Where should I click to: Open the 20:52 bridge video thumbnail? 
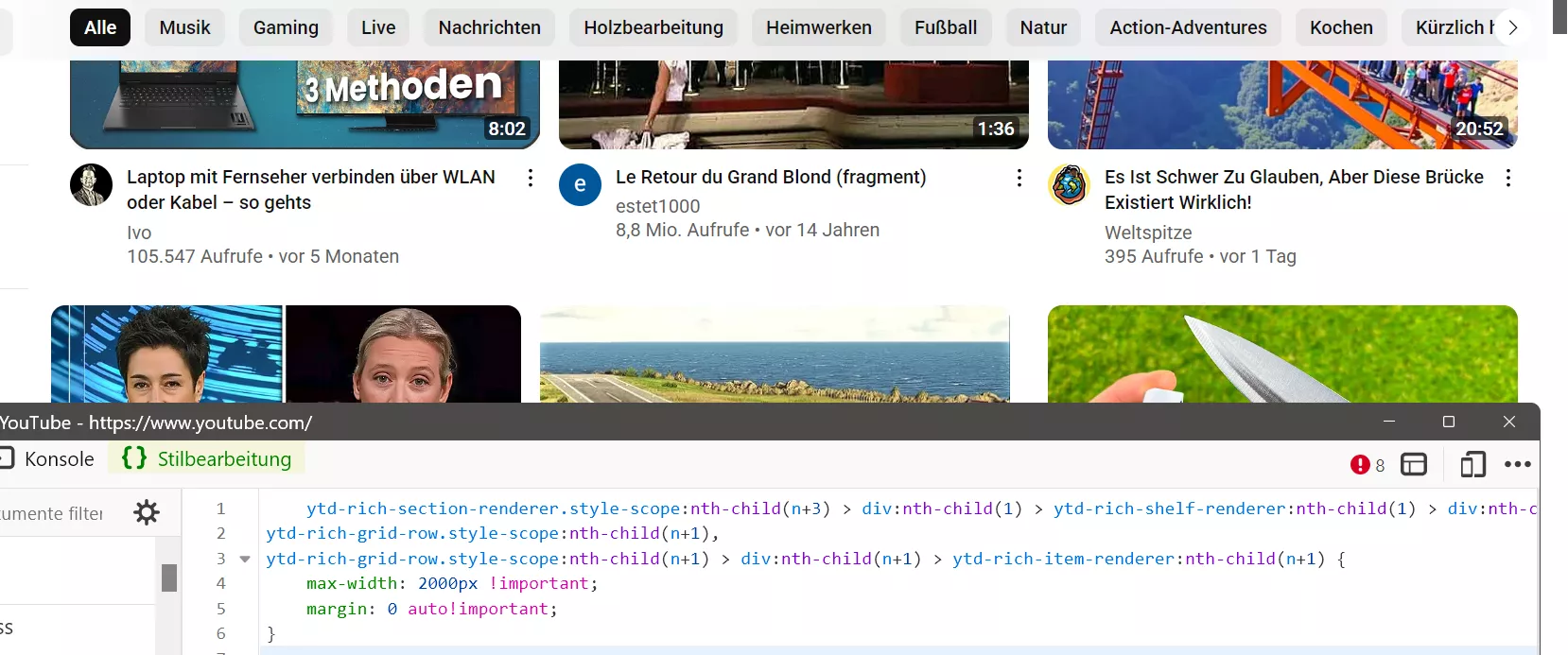[x=1282, y=104]
